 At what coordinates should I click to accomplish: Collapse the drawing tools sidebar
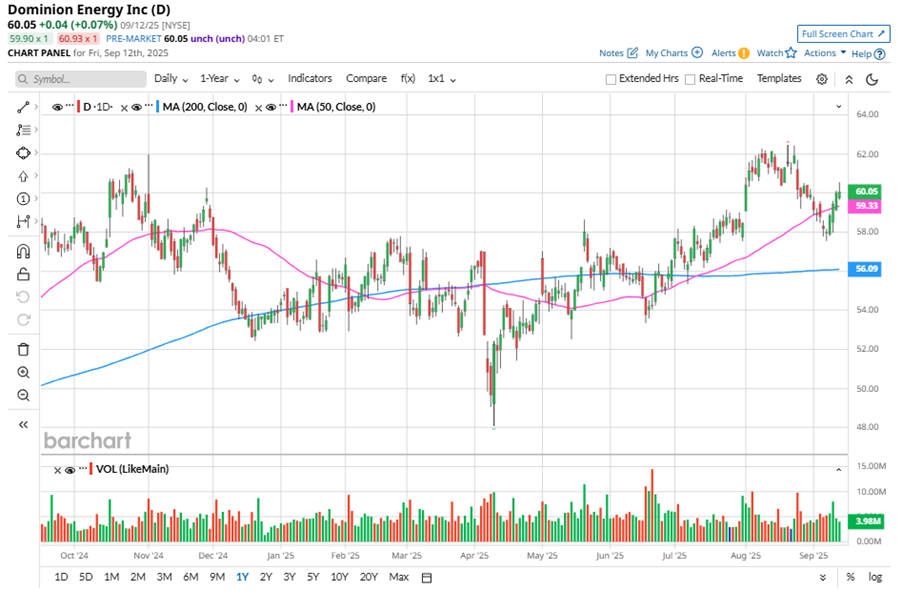tap(23, 425)
